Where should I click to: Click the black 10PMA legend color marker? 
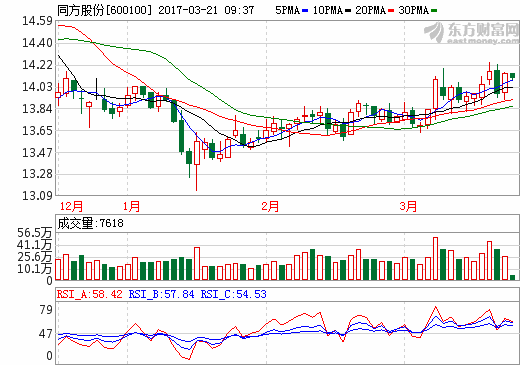(x=348, y=11)
